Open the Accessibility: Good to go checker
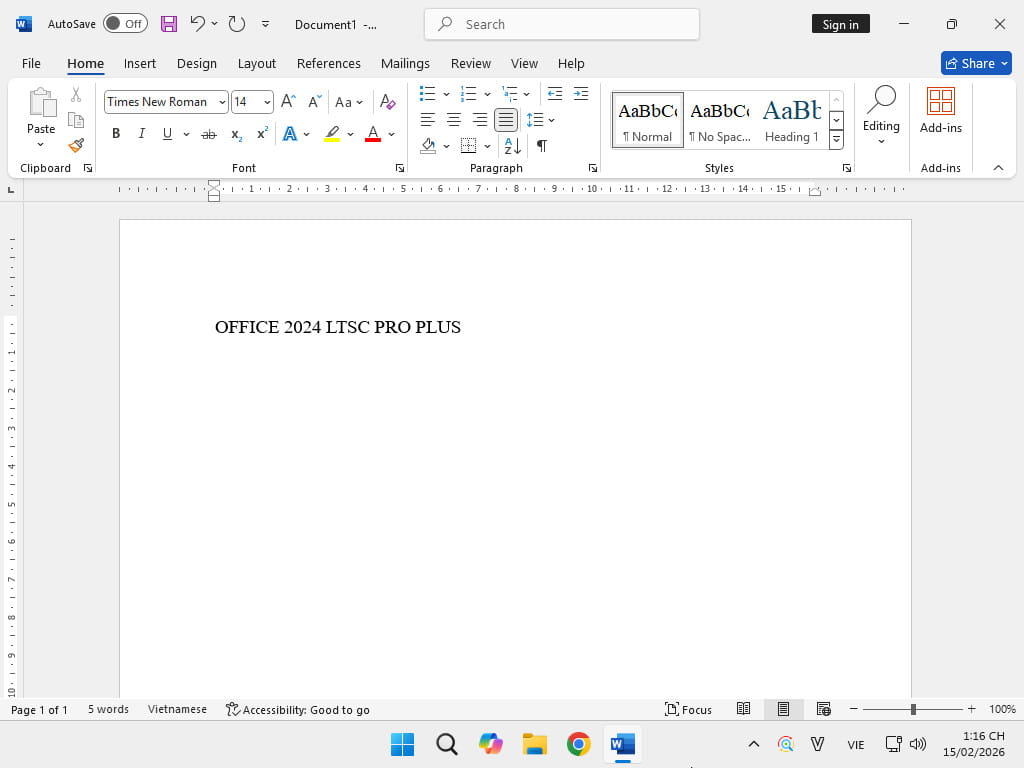The width and height of the screenshot is (1024, 768). click(298, 709)
